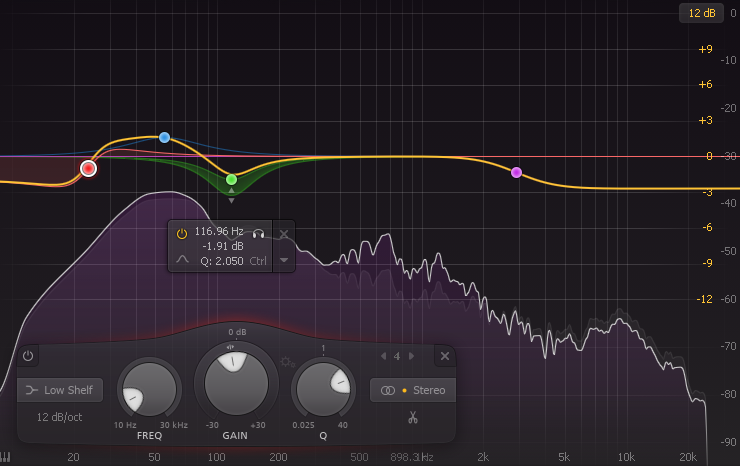Click the piano keyboard icon at bottom left
The width and height of the screenshot is (740, 466).
[x=7, y=457]
